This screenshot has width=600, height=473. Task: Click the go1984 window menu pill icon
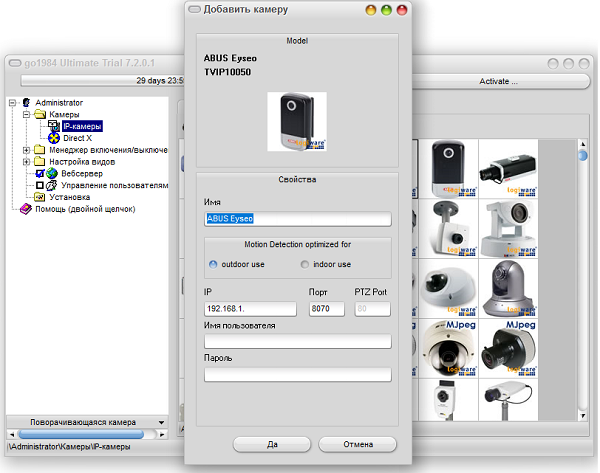[x=15, y=63]
